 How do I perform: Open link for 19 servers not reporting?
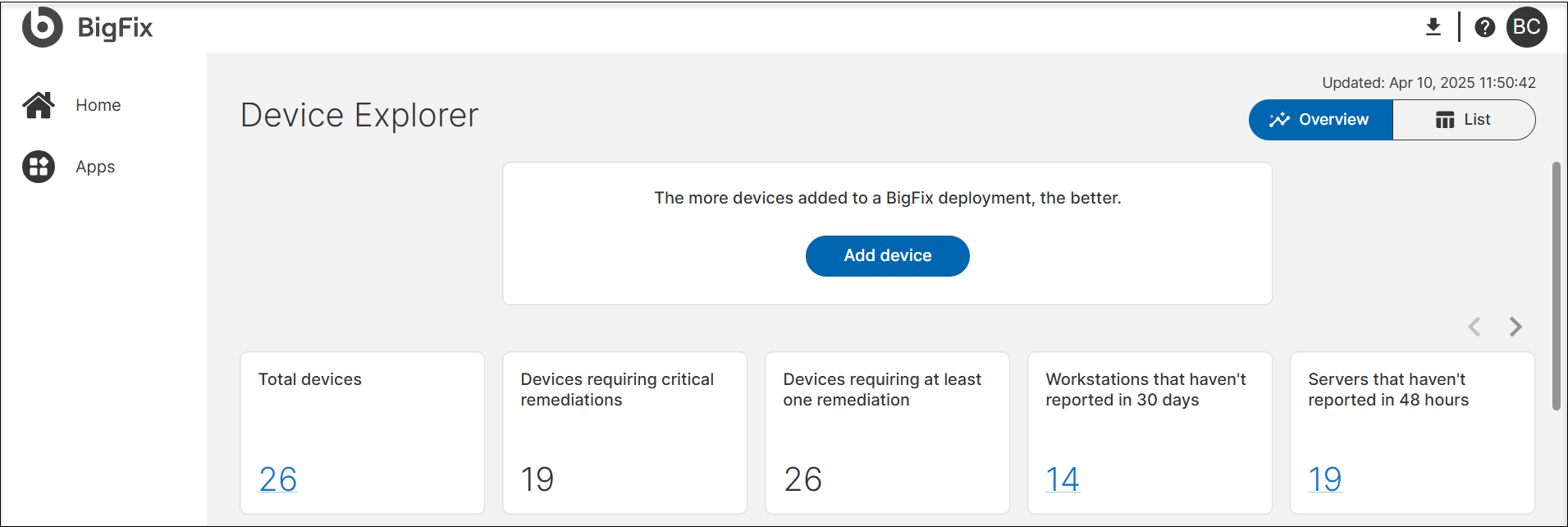point(1324,479)
